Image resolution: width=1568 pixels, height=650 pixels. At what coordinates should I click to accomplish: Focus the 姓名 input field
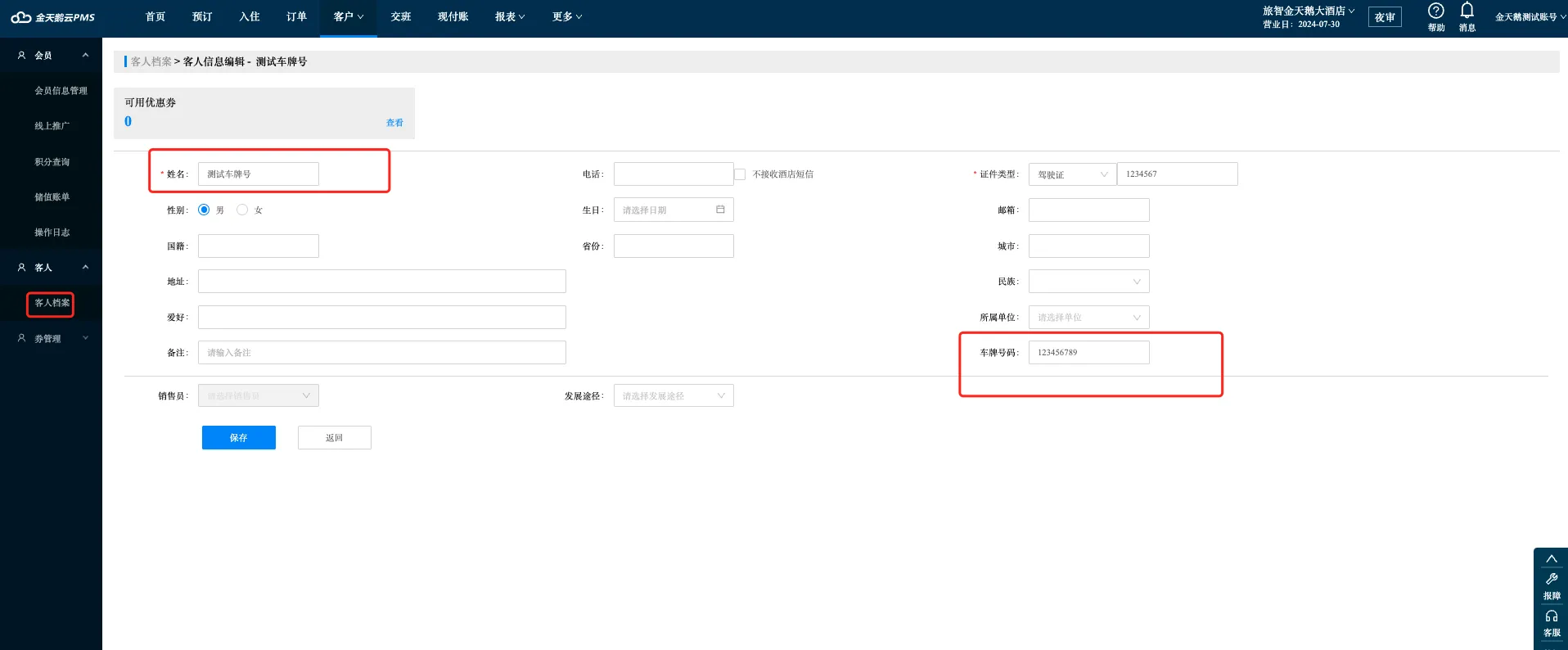258,174
